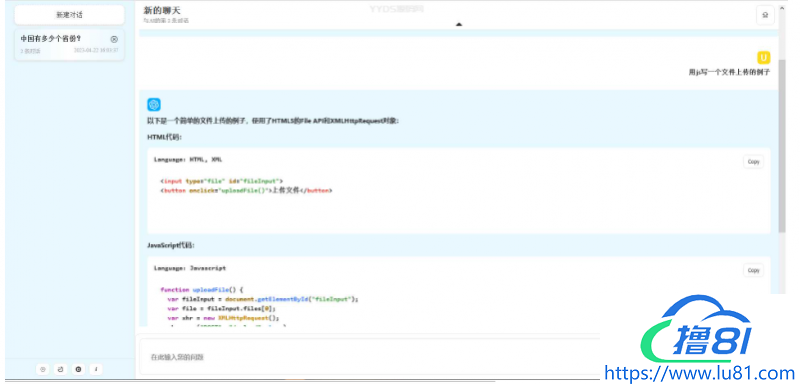
Task: Copy the Javascript code block
Action: 754,270
